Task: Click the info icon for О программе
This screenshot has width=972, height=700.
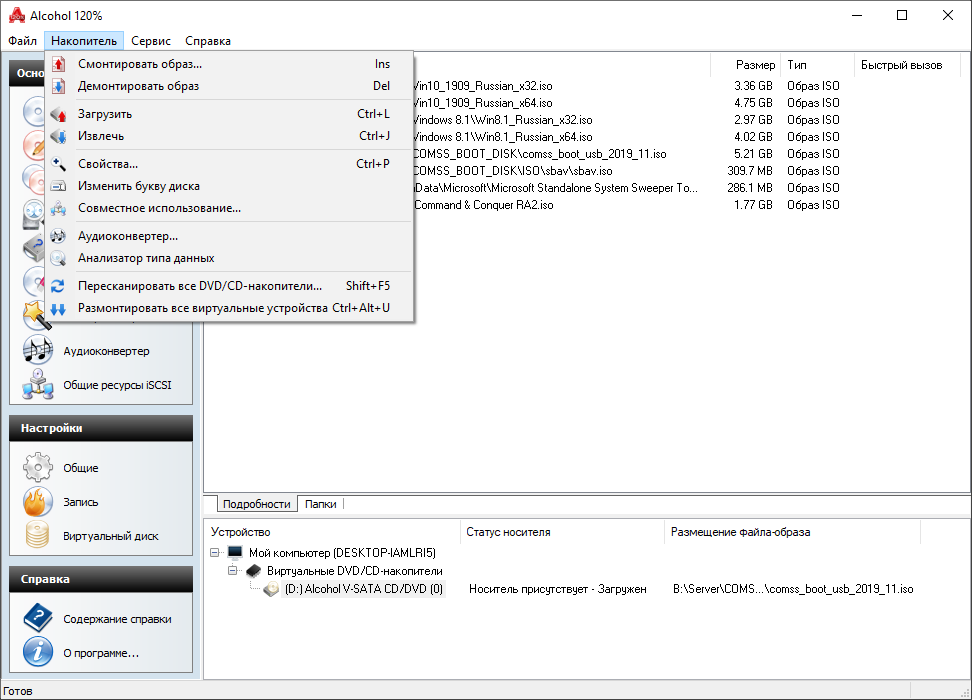Action: click(x=38, y=652)
